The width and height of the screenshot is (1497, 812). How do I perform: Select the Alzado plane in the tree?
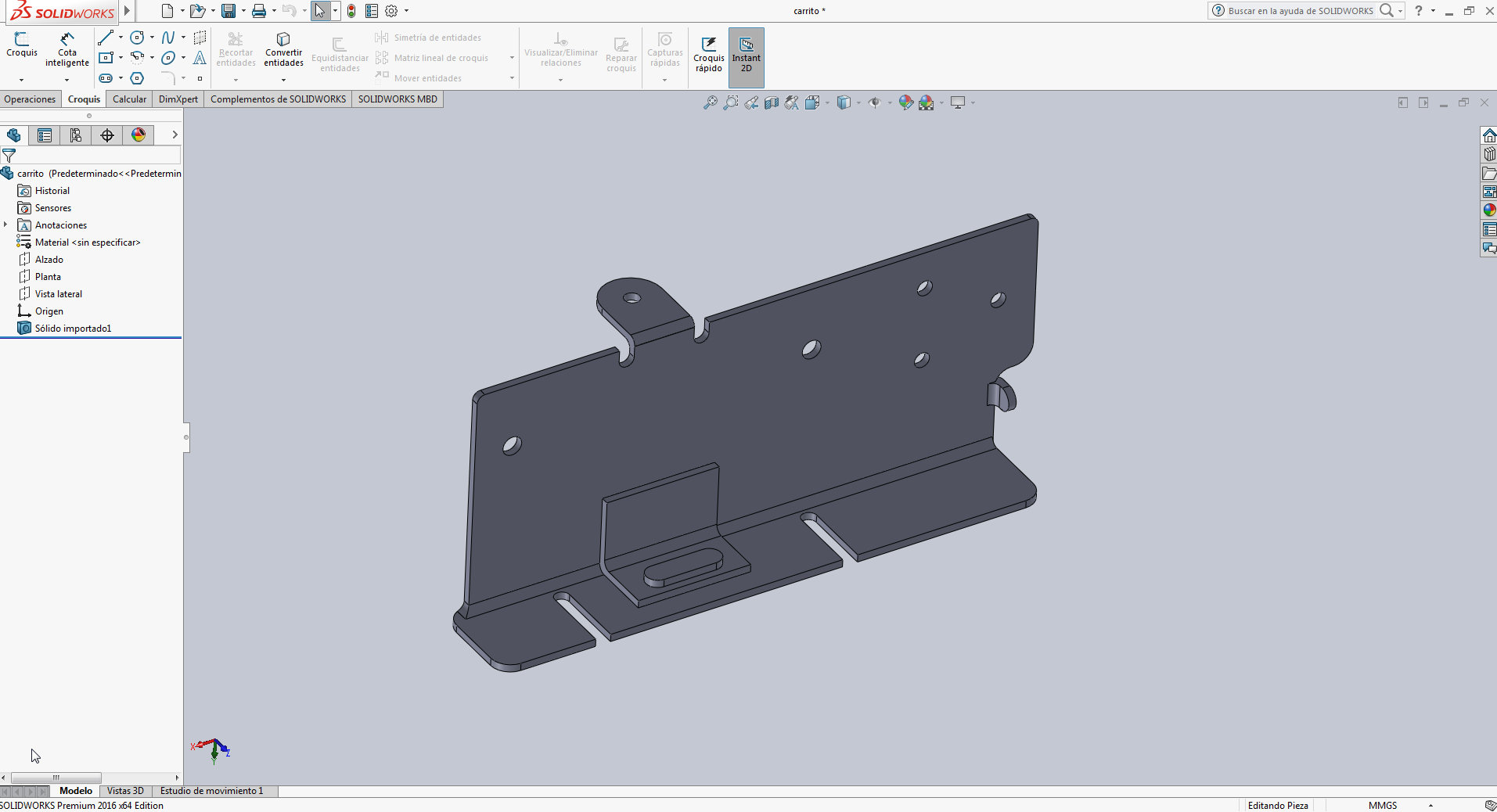coord(49,260)
